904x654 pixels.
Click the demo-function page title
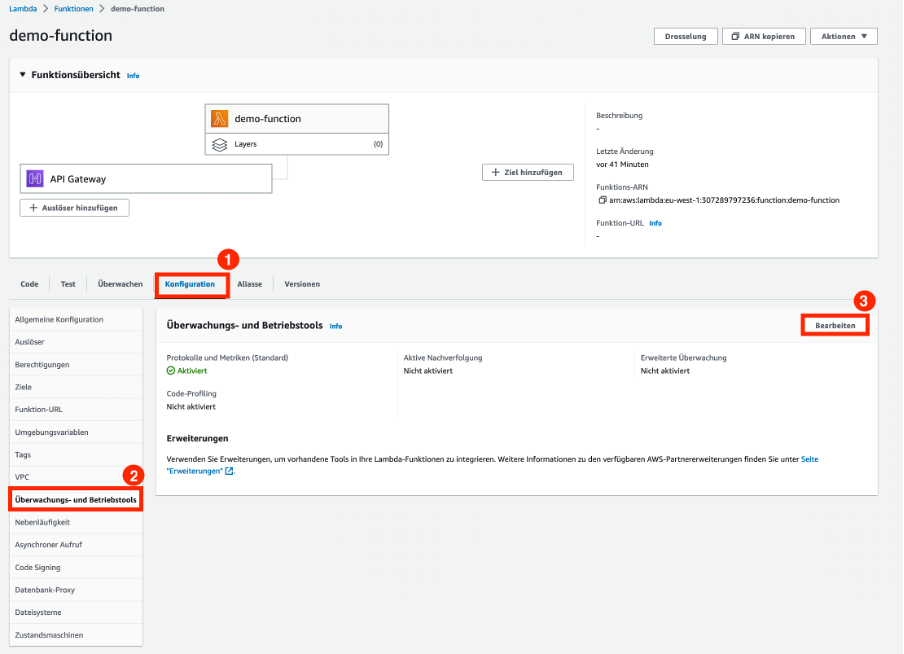[x=61, y=36]
